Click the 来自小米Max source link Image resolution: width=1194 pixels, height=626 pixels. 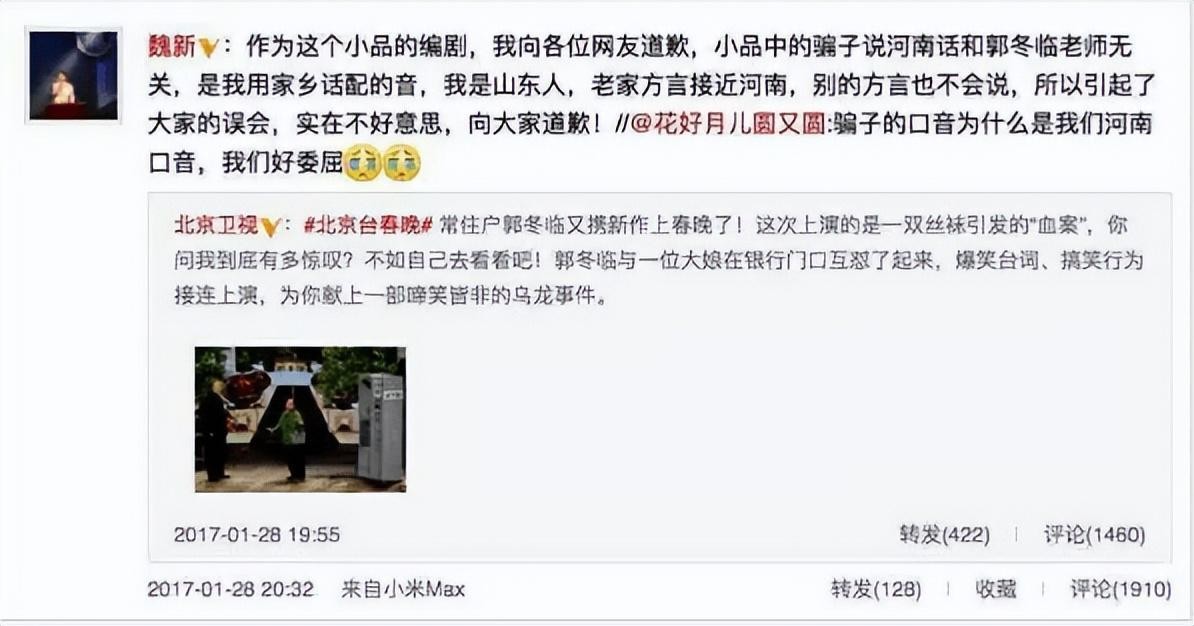(x=403, y=589)
